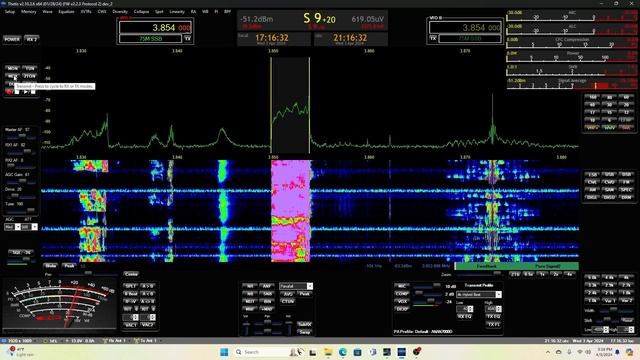
Task: Click the TX FL button
Action: pos(493,324)
